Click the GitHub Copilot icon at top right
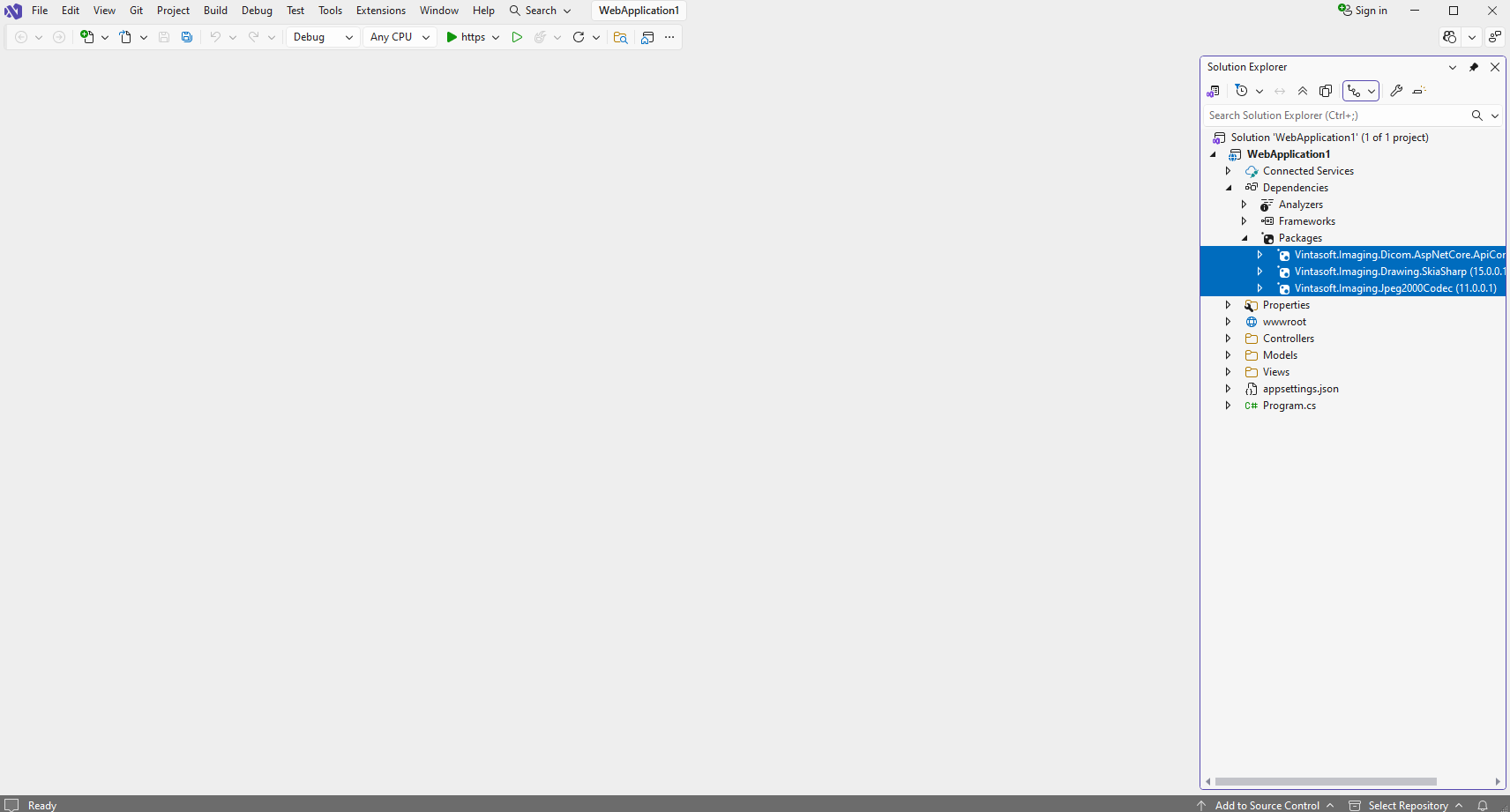Viewport: 1510px width, 812px height. [x=1449, y=37]
